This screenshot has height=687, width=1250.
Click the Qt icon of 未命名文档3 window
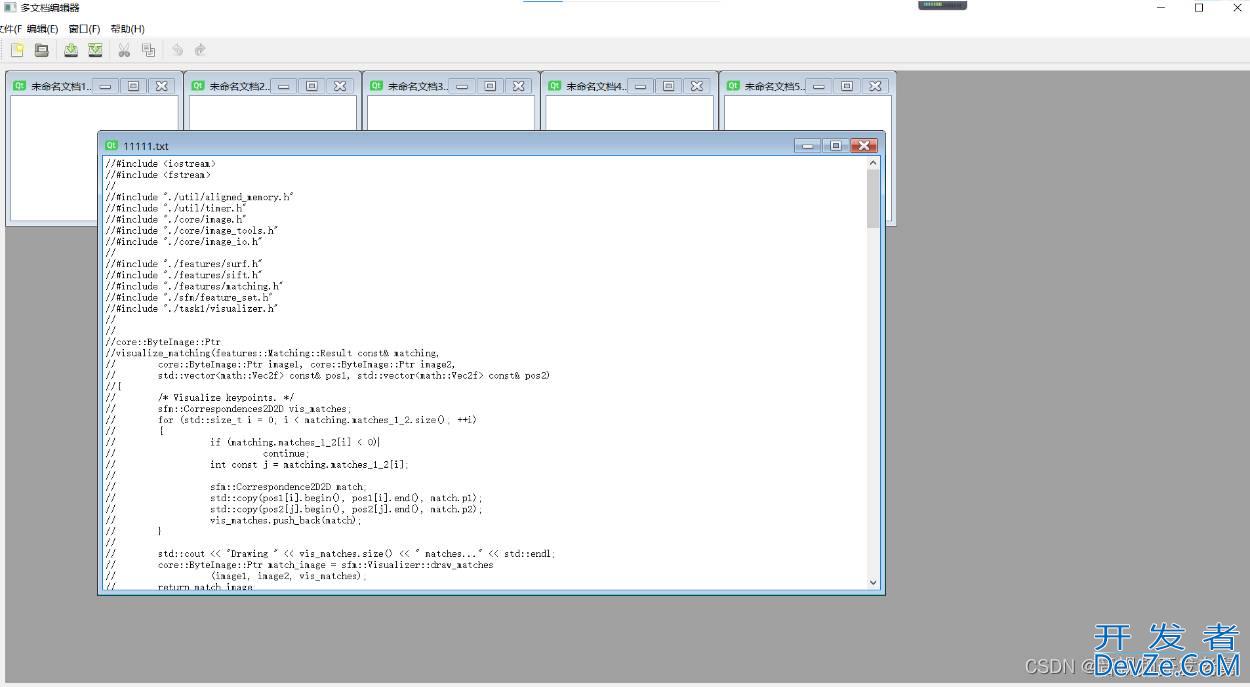376,86
